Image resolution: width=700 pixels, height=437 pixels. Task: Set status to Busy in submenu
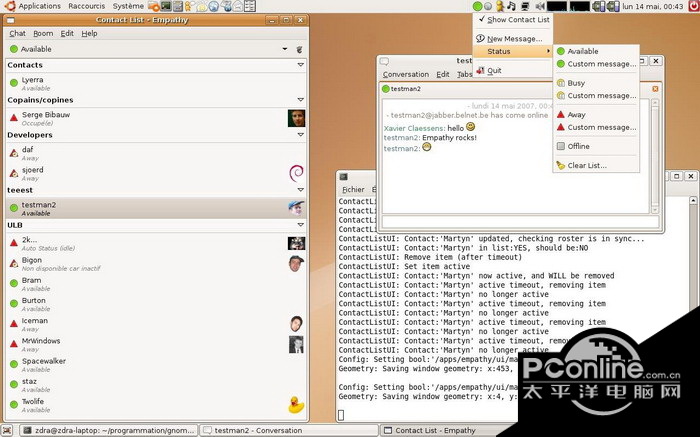(596, 83)
